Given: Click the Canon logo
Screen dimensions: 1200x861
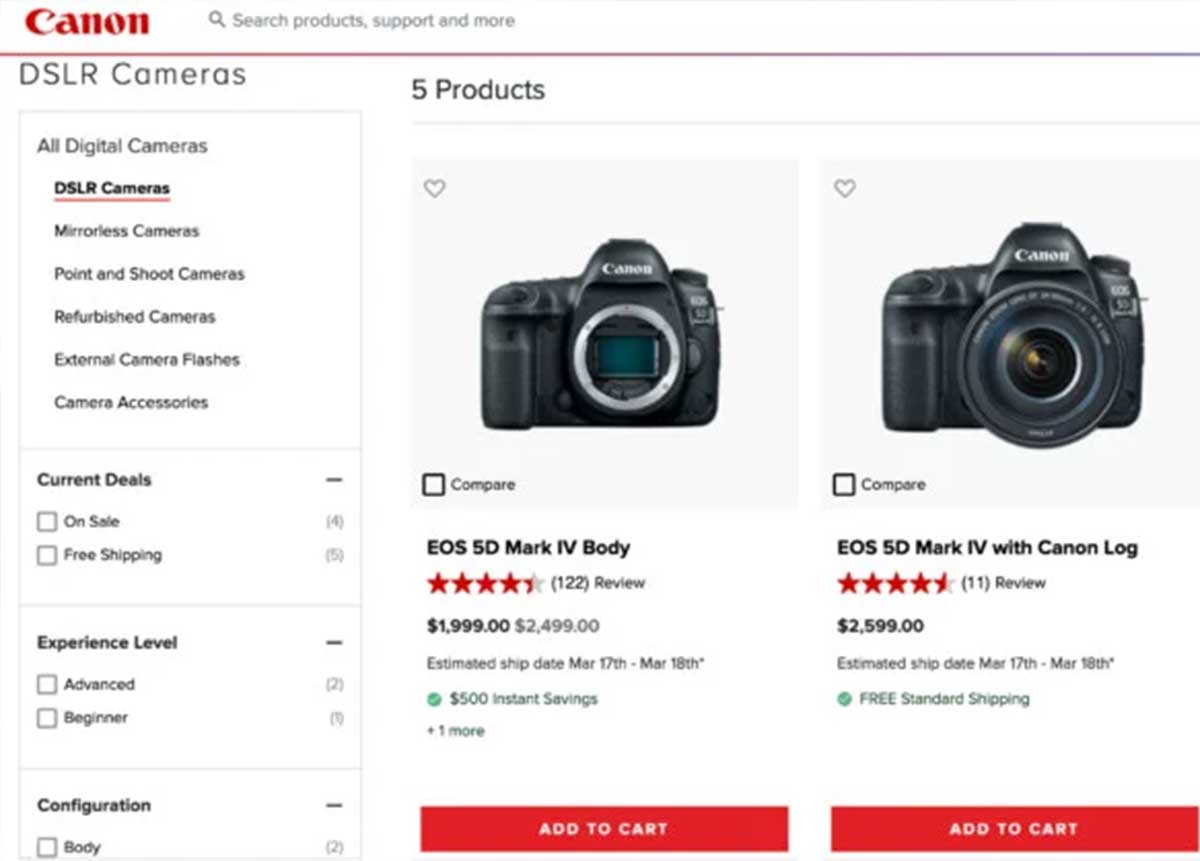Looking at the screenshot, I should pos(87,22).
